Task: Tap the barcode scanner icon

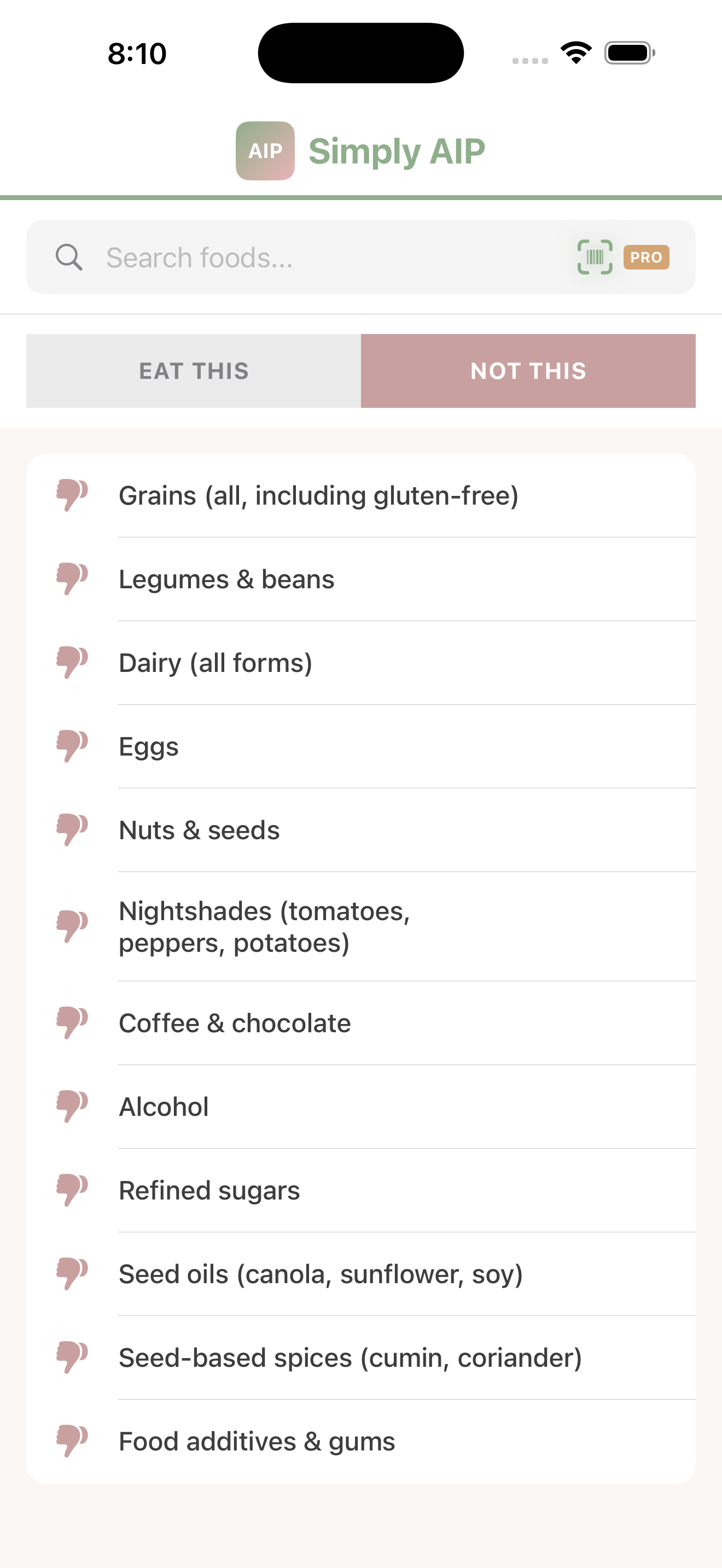Action: pyautogui.click(x=594, y=257)
